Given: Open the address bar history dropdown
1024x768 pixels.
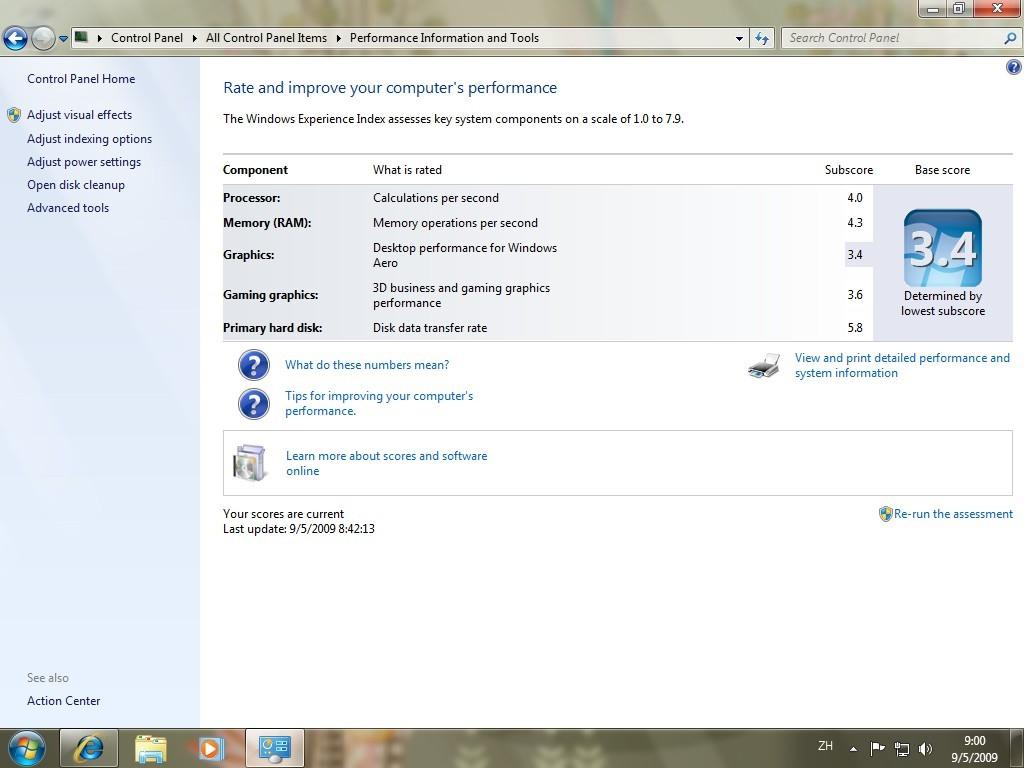Looking at the screenshot, I should pos(739,39).
